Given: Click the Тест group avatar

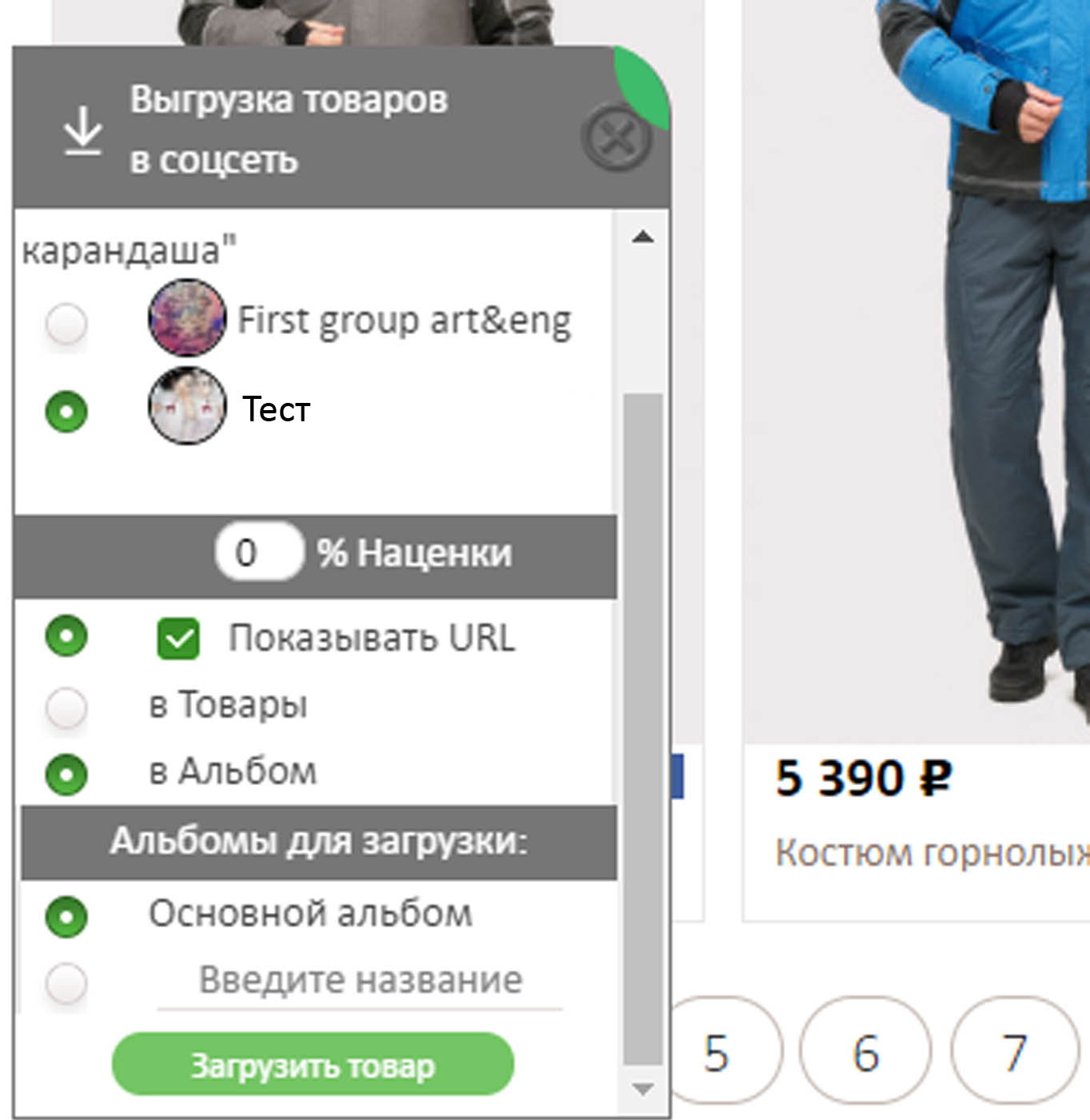Looking at the screenshot, I should [187, 406].
